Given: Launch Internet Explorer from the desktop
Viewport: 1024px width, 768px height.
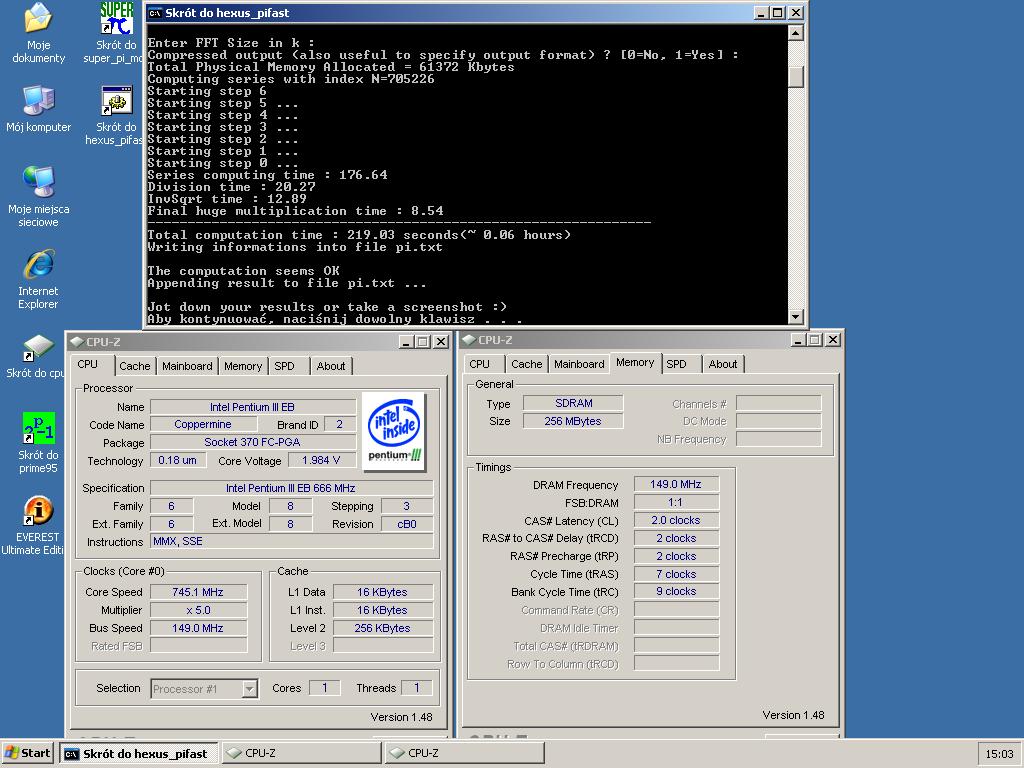Looking at the screenshot, I should pyautogui.click(x=38, y=279).
